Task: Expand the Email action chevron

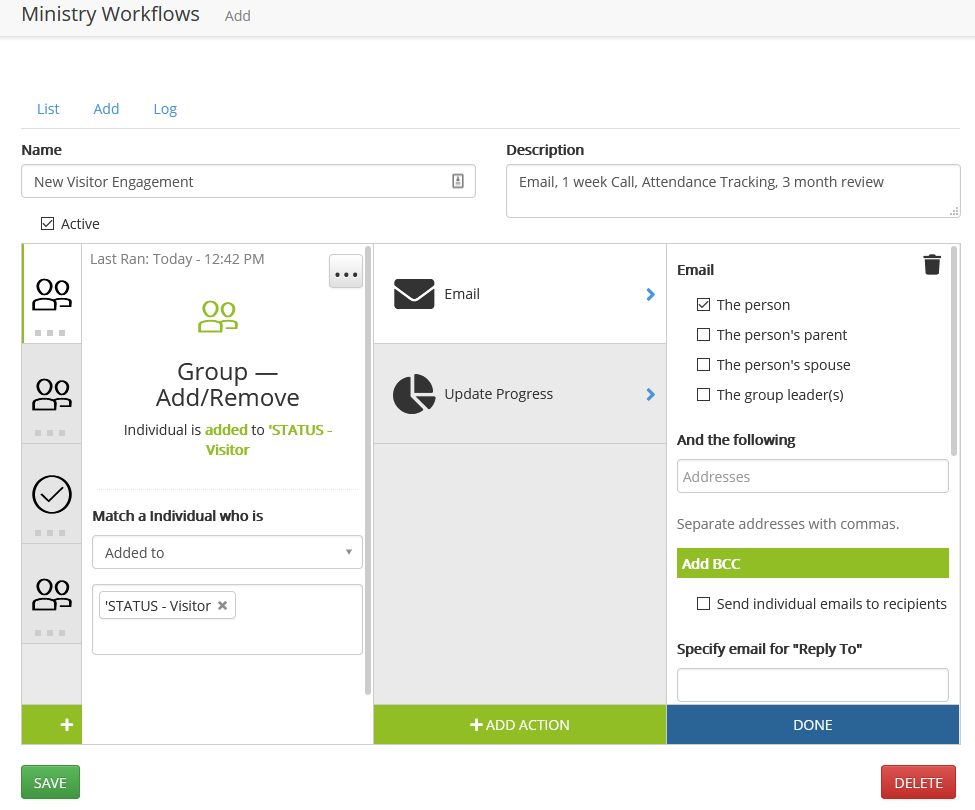Action: (x=651, y=294)
